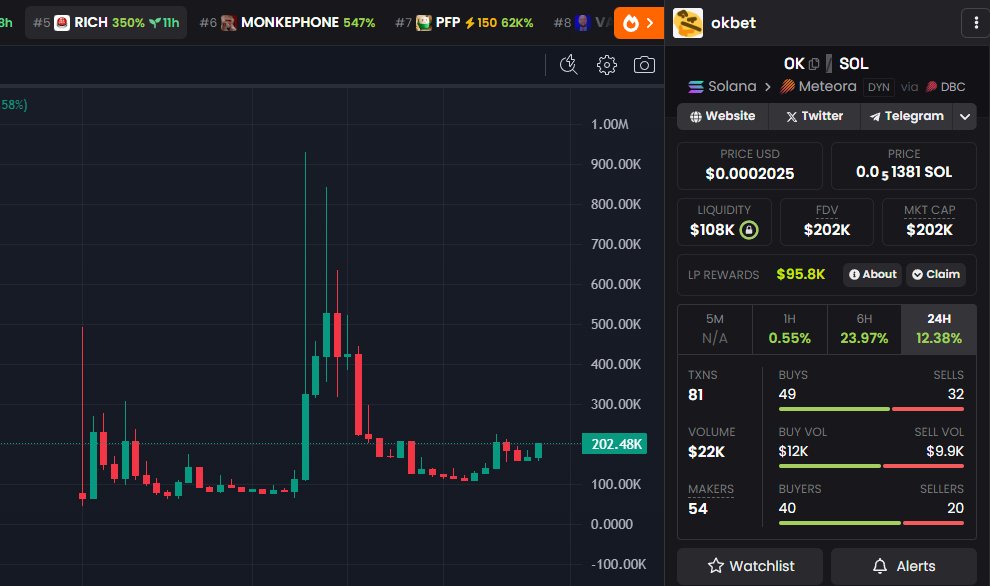
Task: Click the Solana chain link
Action: (x=722, y=87)
